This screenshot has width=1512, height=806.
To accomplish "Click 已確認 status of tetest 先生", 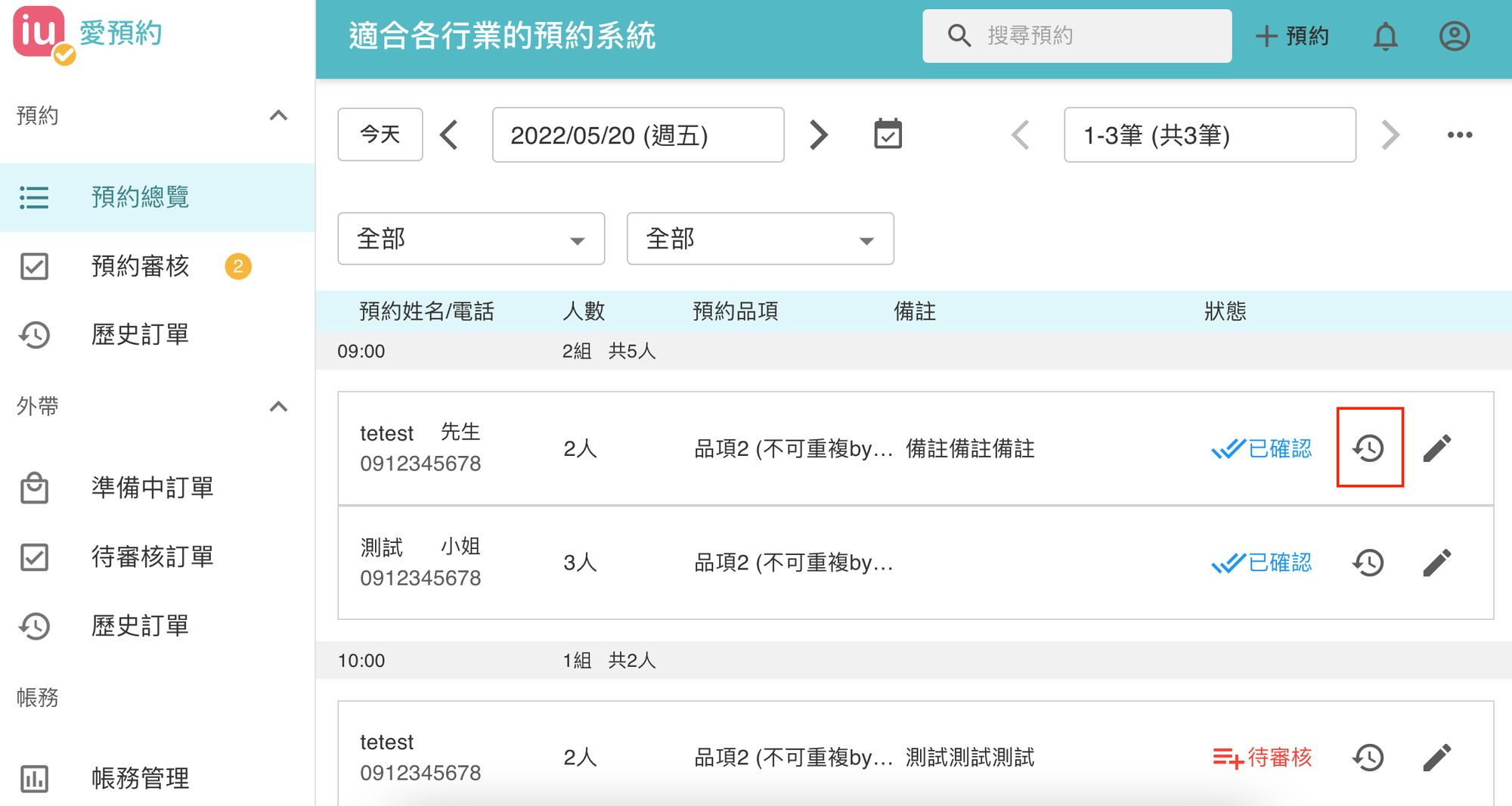I will click(1262, 448).
